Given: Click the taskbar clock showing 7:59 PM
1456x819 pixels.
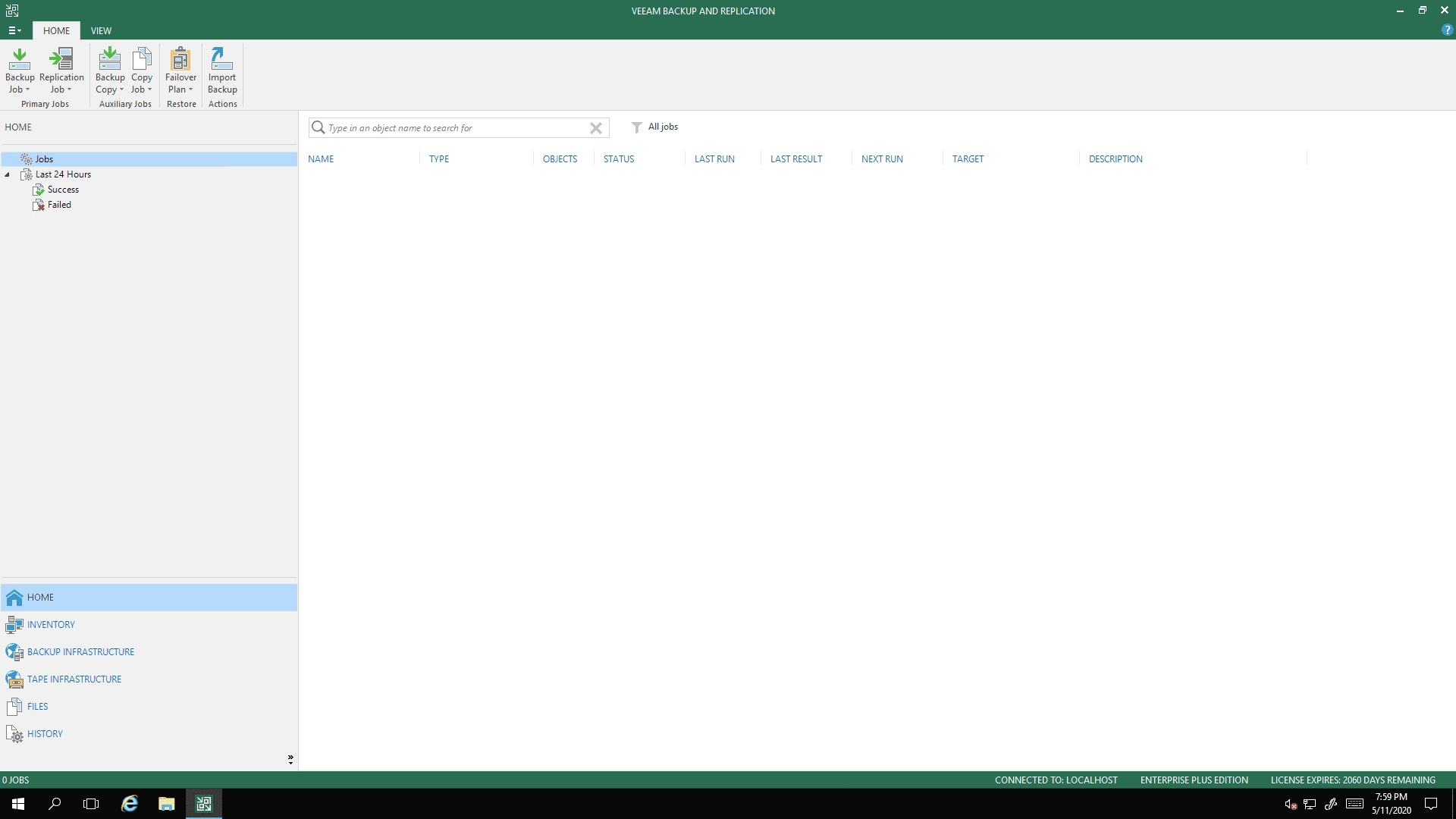Looking at the screenshot, I should click(x=1391, y=804).
